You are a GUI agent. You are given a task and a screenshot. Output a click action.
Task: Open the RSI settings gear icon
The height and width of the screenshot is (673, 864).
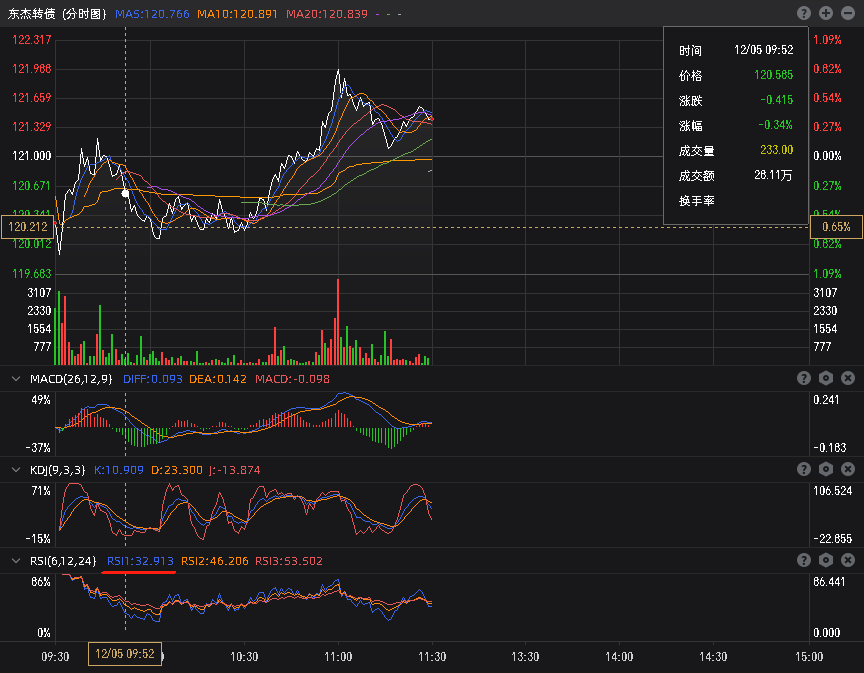(x=824, y=560)
